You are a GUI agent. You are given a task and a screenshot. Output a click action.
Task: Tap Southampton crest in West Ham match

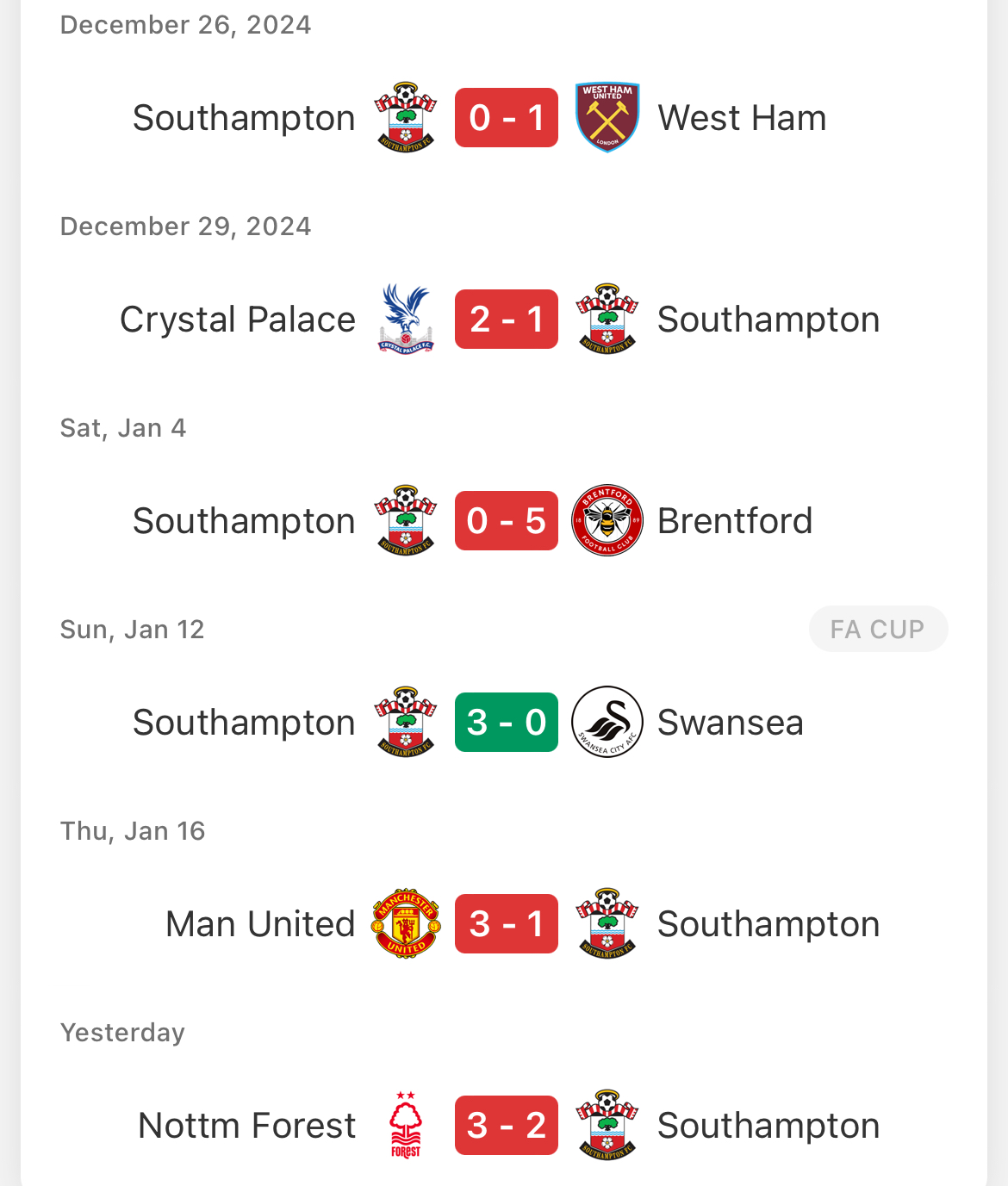406,118
